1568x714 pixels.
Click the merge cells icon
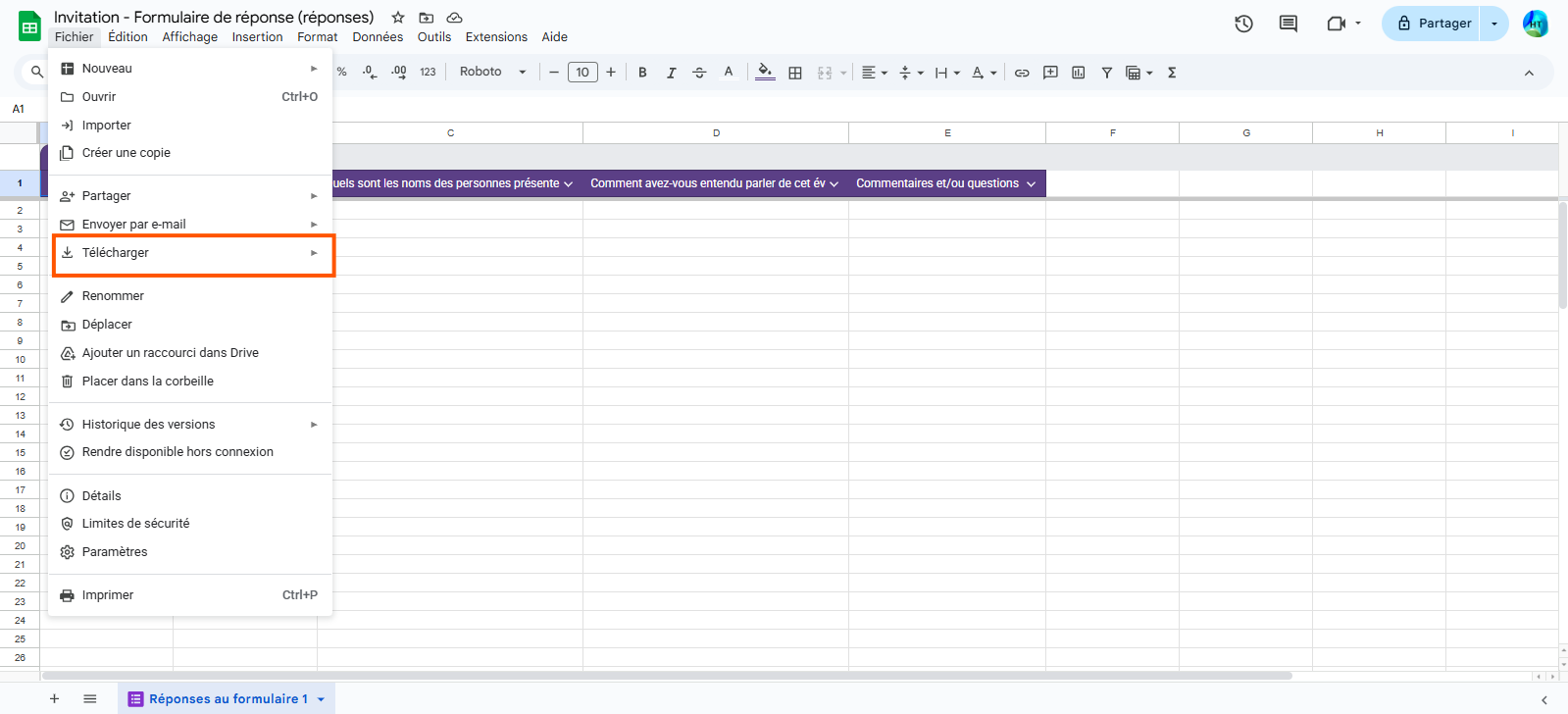click(x=825, y=72)
